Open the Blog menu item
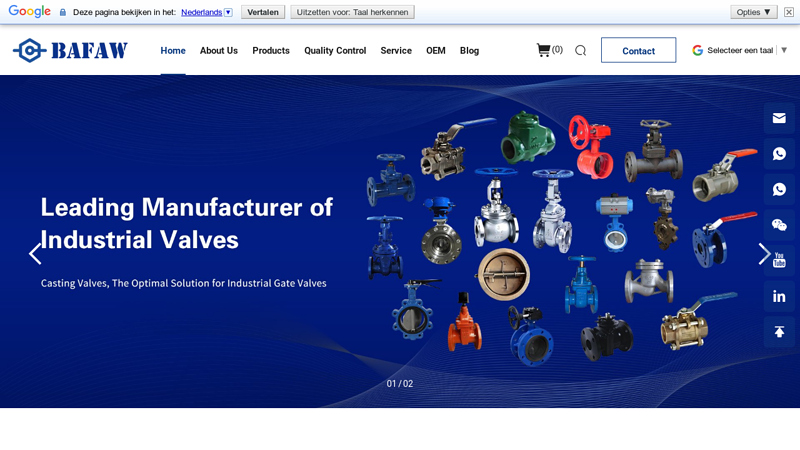Viewport: 800px width, 450px height. pos(469,51)
